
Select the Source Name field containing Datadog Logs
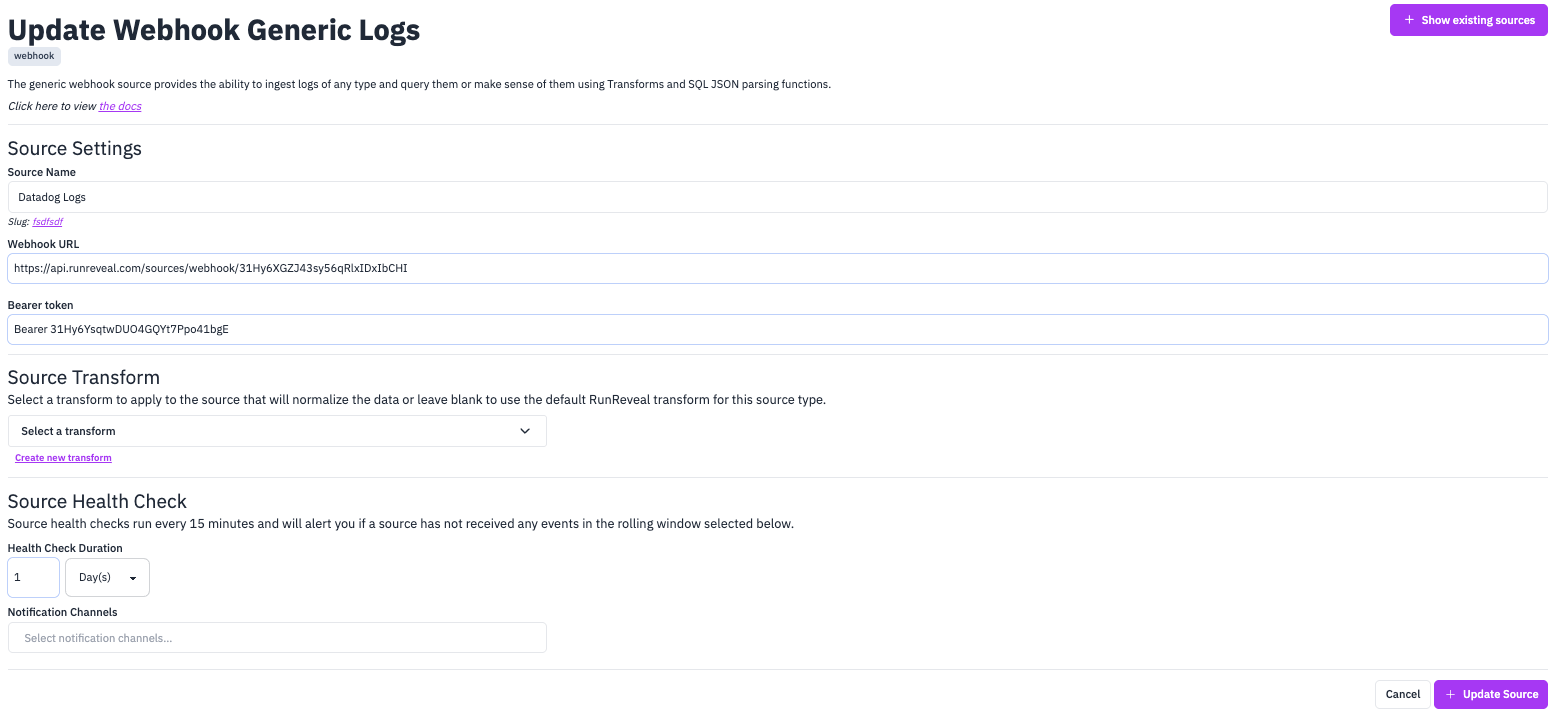coord(777,197)
